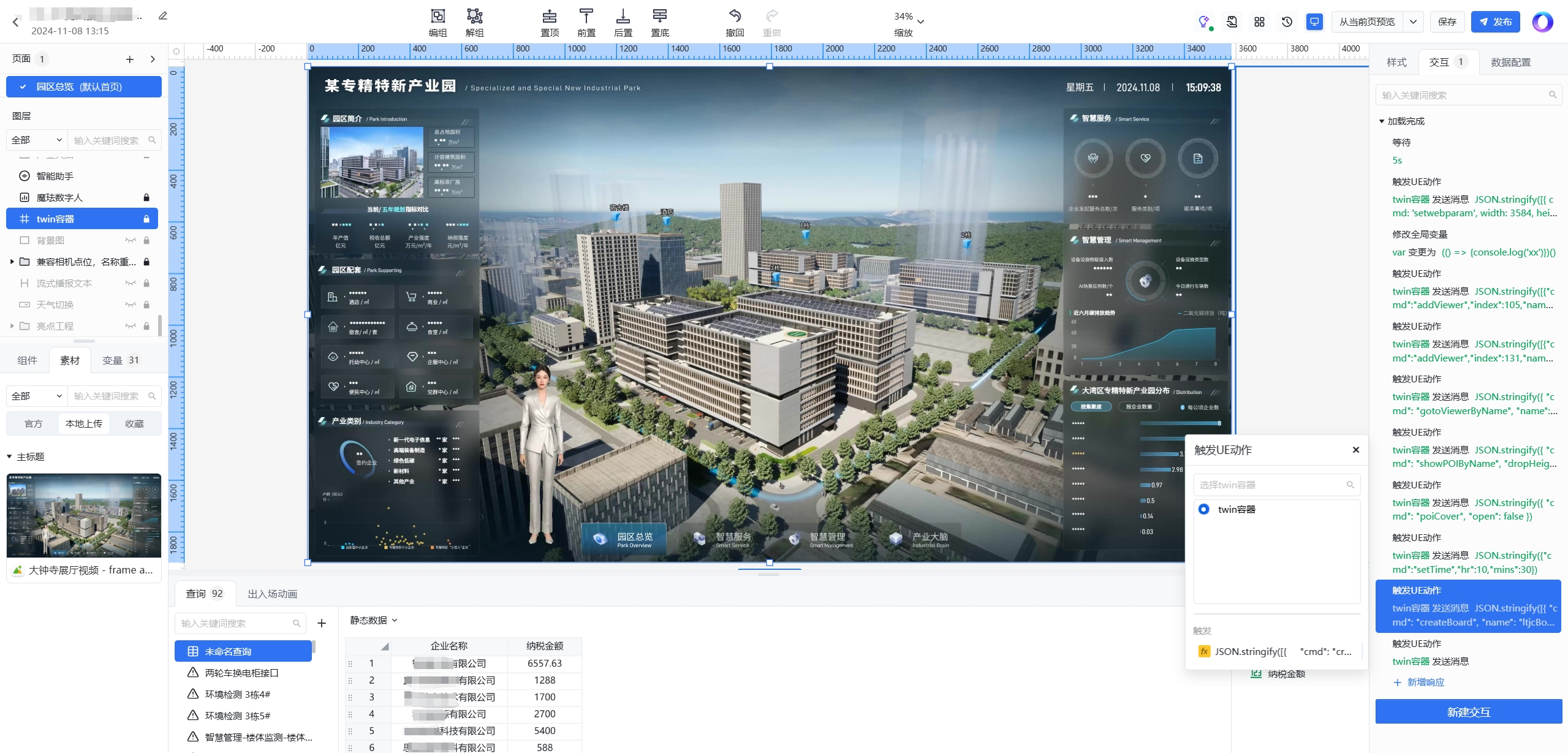Add a new query with plus icon
This screenshot has width=1568, height=753.
322,624
